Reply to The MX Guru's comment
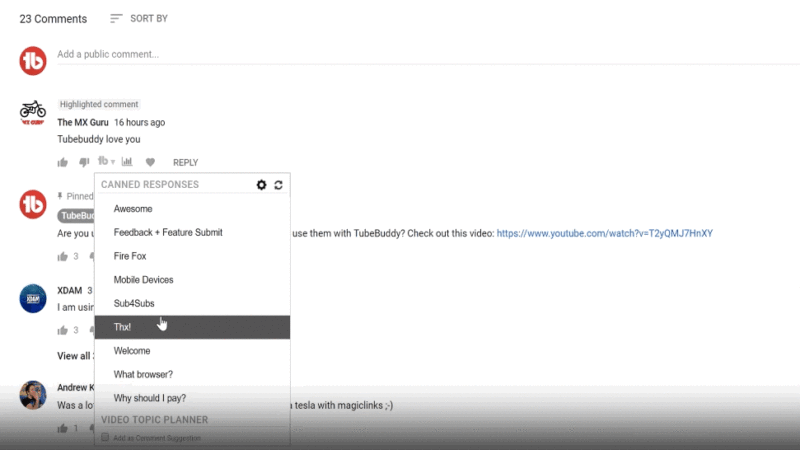 point(185,162)
